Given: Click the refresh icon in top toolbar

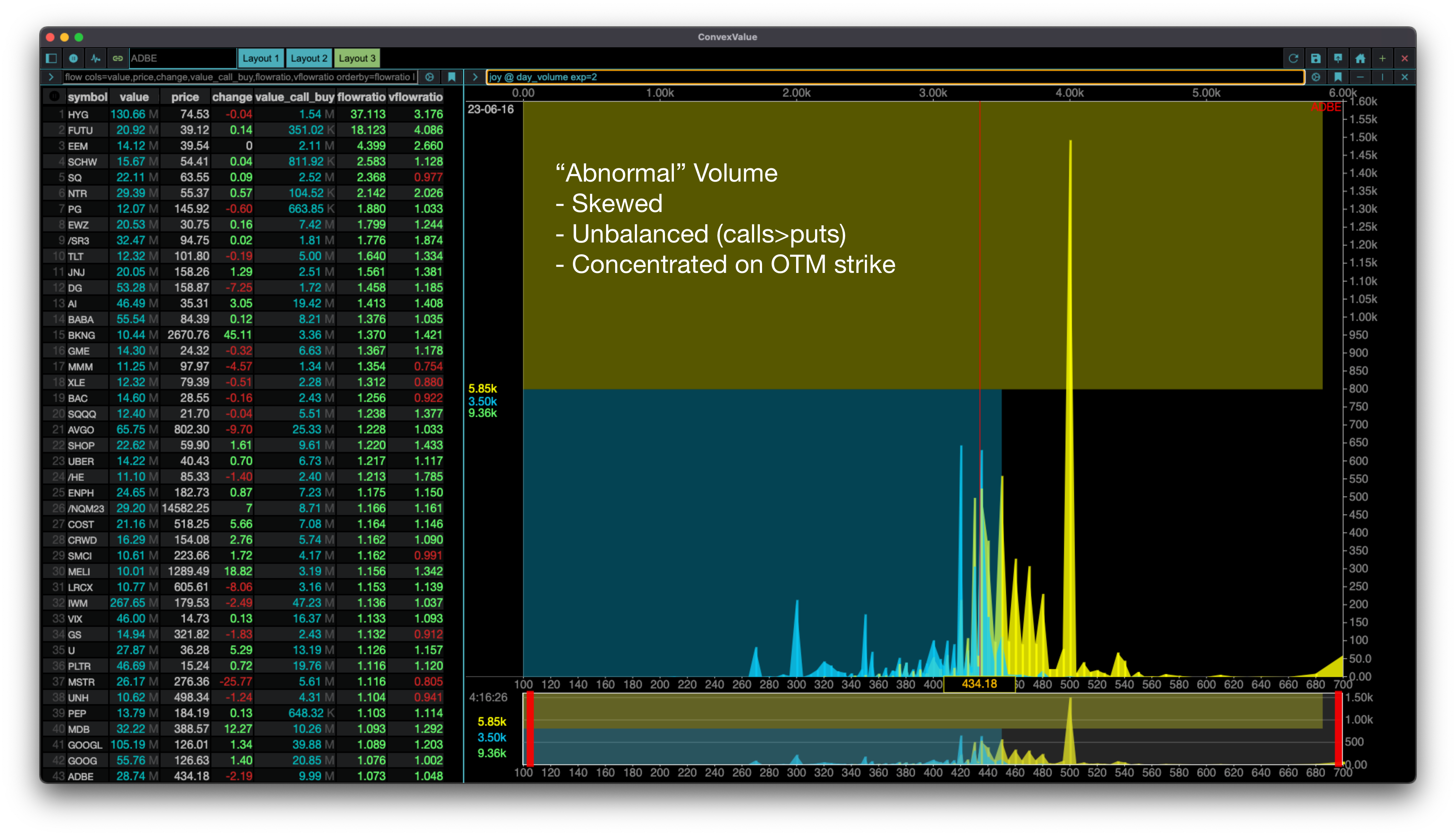Looking at the screenshot, I should [1293, 58].
